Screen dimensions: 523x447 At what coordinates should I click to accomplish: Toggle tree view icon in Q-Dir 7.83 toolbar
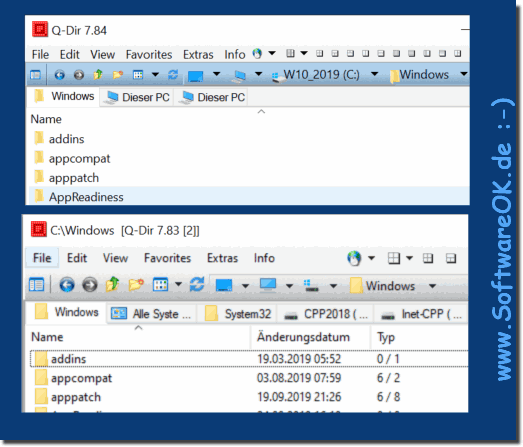click(36, 285)
